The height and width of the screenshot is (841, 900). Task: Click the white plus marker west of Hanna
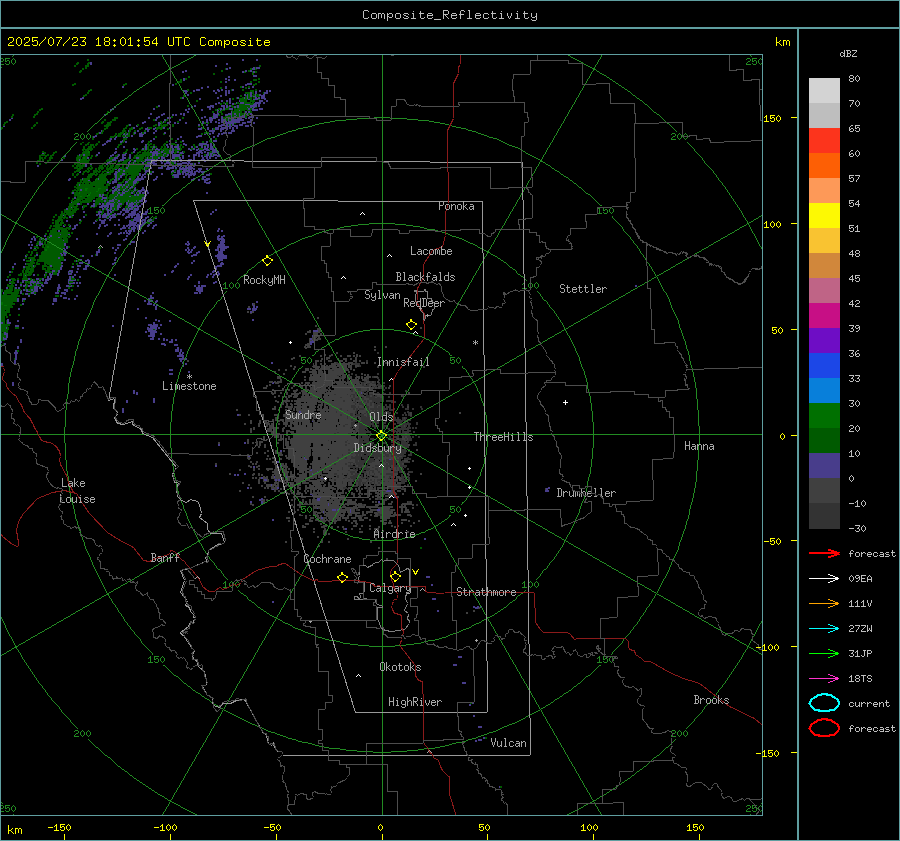pyautogui.click(x=565, y=402)
